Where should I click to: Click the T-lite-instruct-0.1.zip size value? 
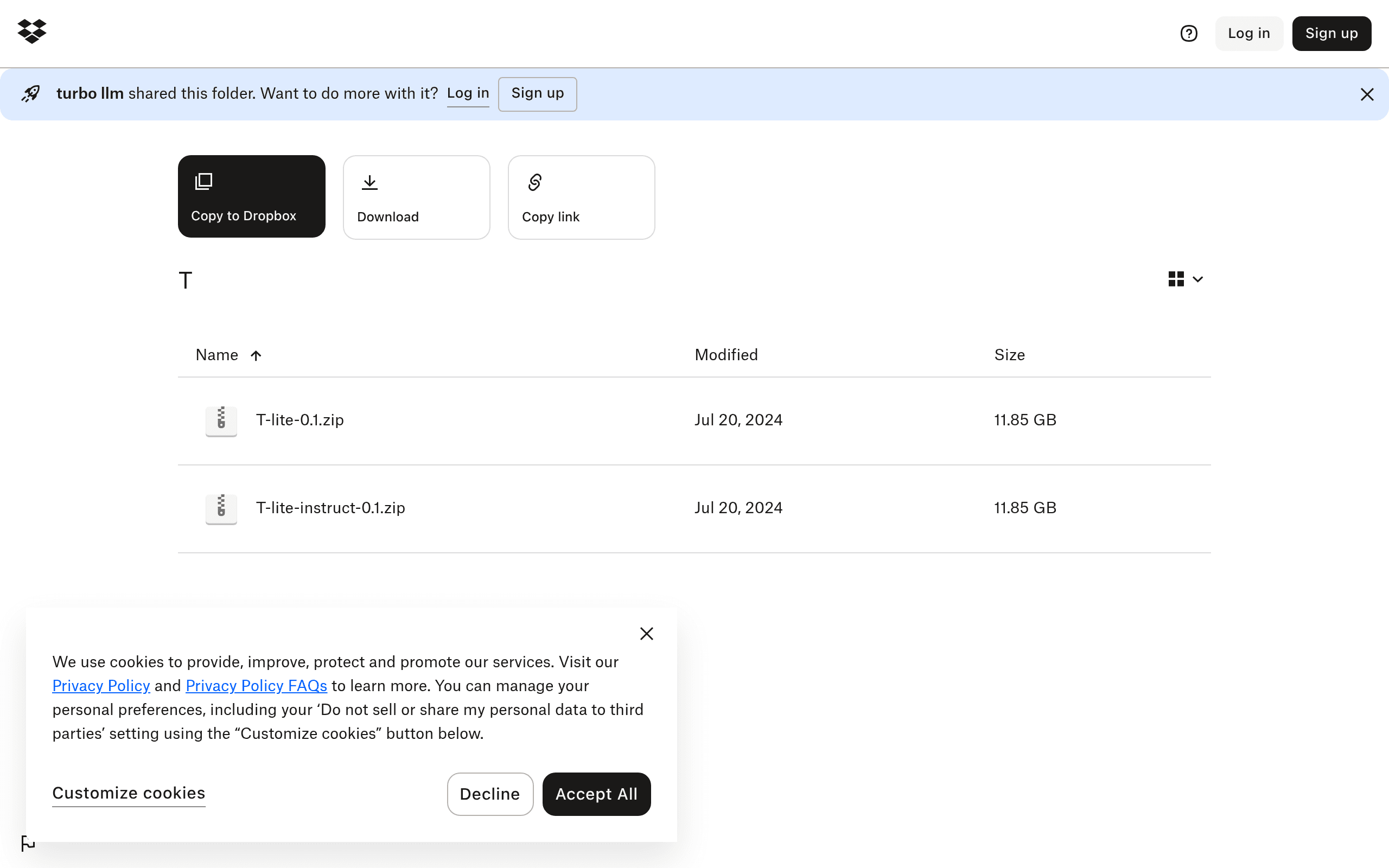[1025, 508]
